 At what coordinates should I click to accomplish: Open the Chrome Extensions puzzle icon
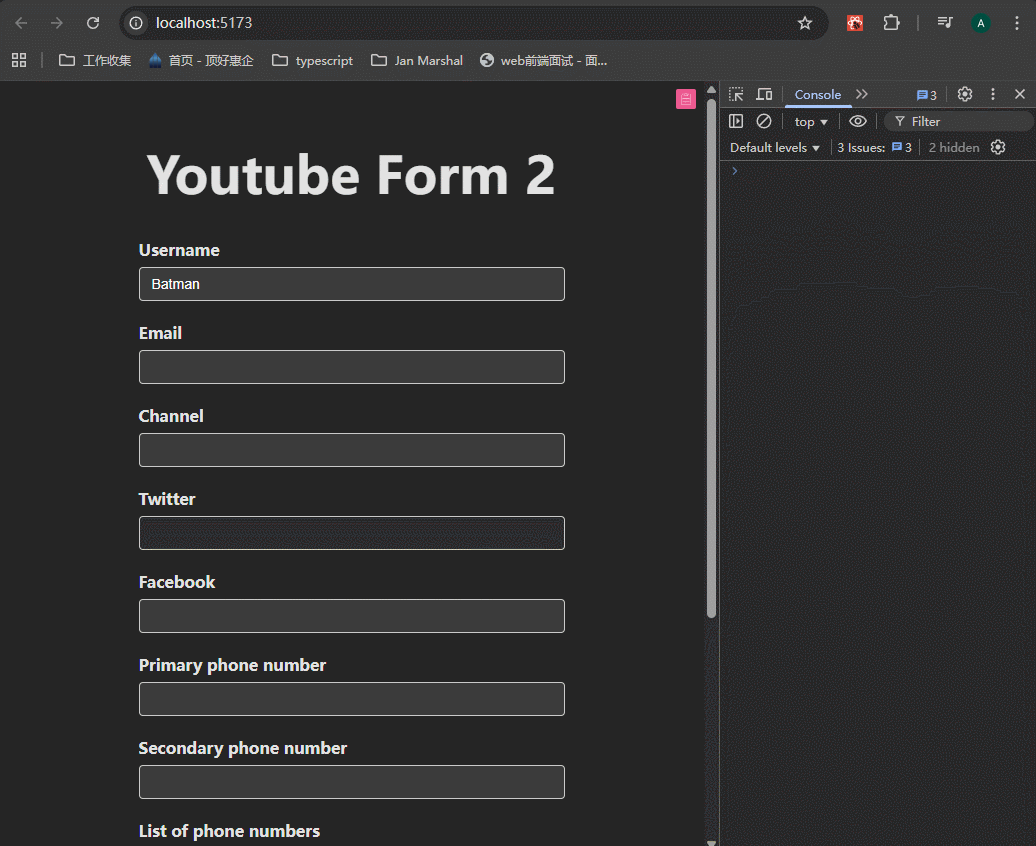pyautogui.click(x=891, y=23)
